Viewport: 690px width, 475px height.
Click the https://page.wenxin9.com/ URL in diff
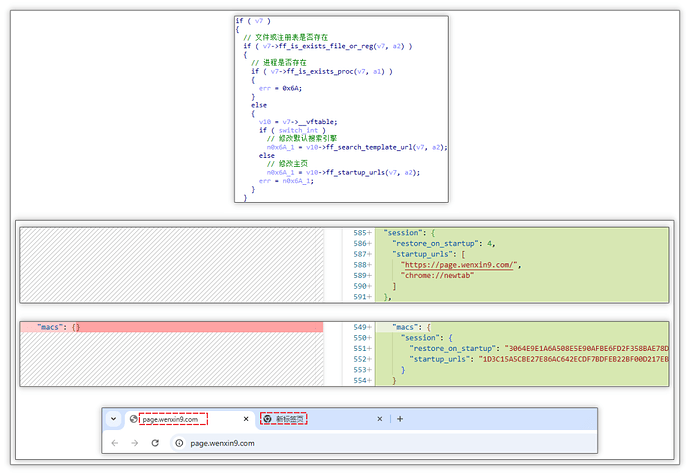457,264
